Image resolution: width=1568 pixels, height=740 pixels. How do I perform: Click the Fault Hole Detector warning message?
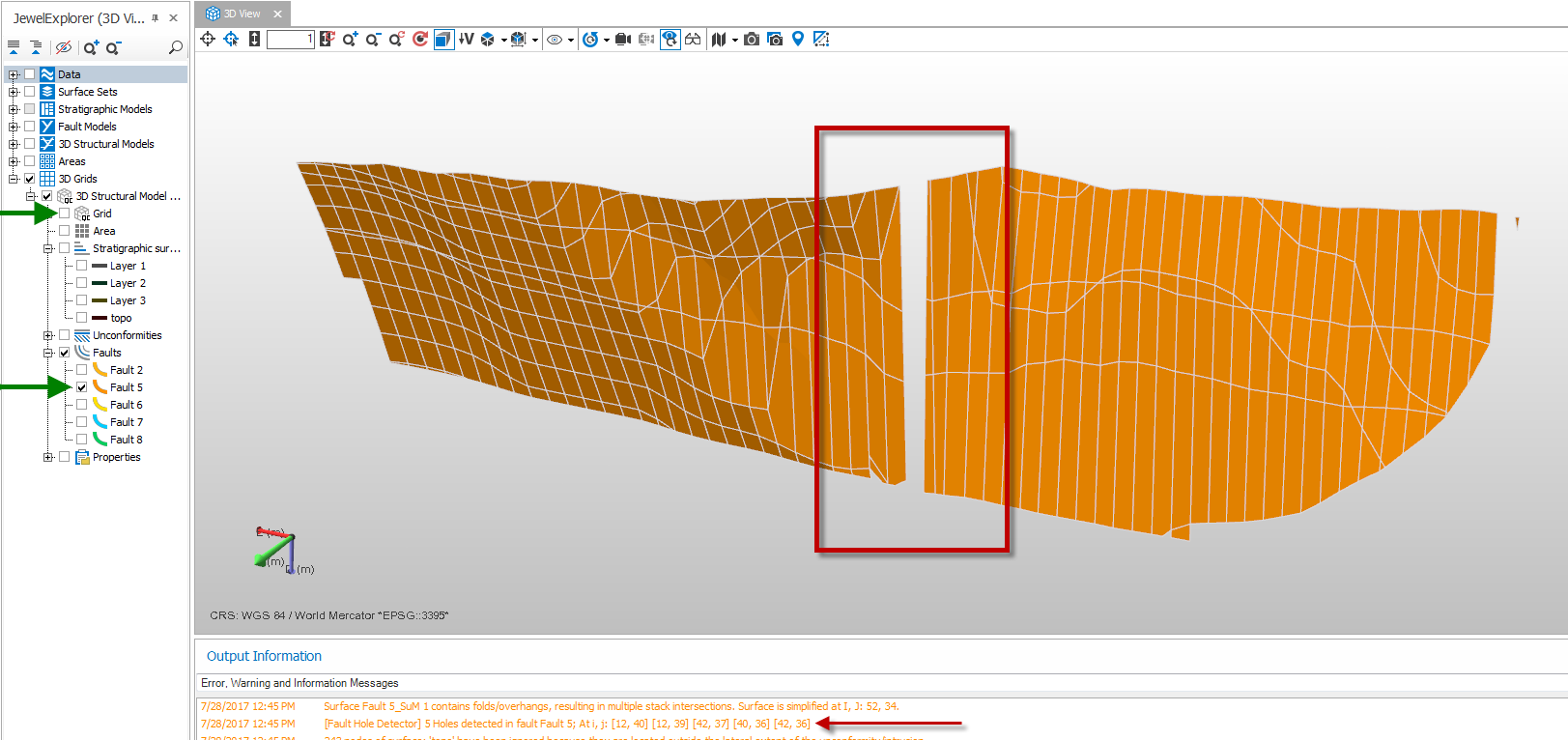pyautogui.click(x=567, y=724)
